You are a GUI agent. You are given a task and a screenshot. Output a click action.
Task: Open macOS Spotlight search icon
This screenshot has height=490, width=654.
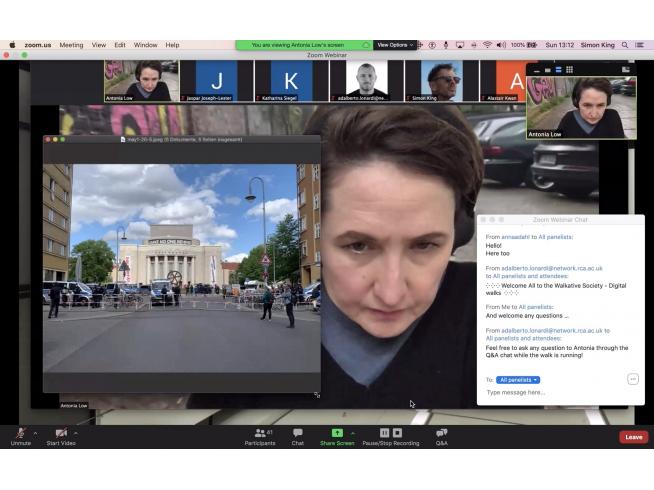click(x=625, y=45)
